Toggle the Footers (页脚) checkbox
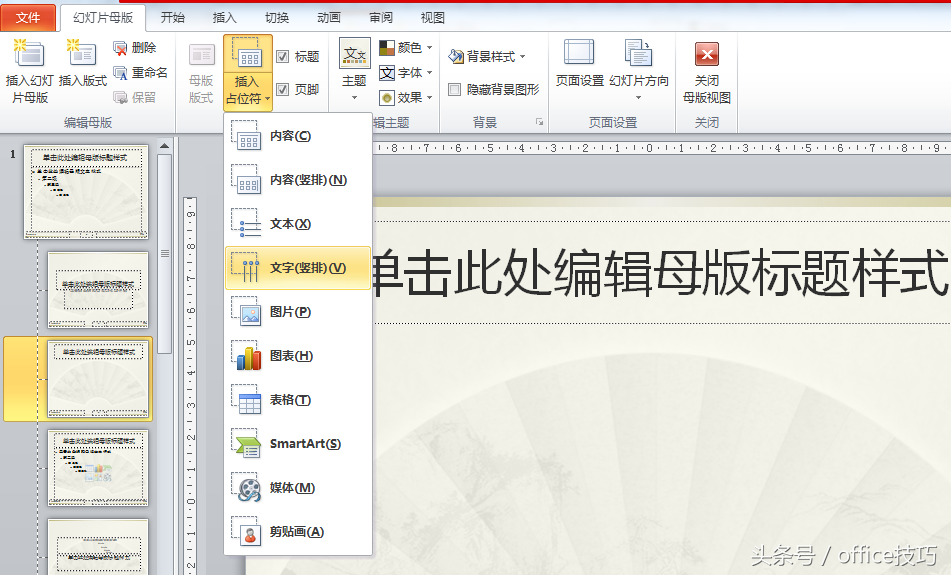The height and width of the screenshot is (575, 951). [x=283, y=89]
